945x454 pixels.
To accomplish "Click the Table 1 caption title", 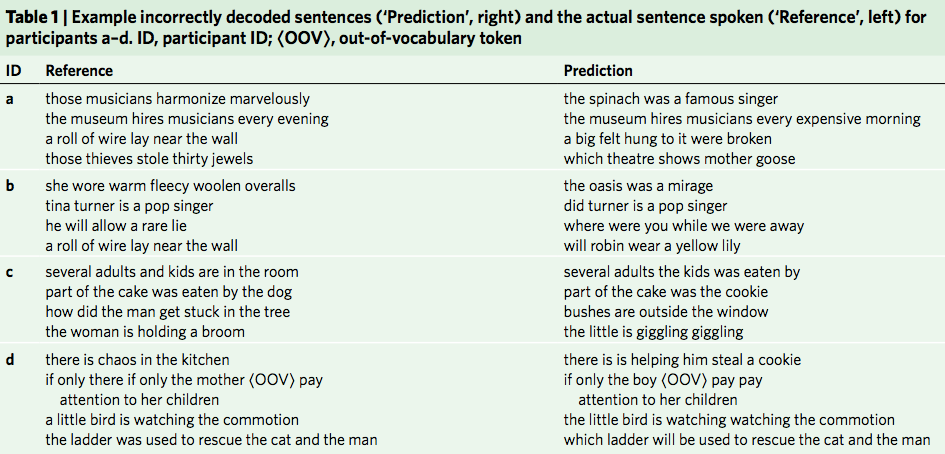I will tap(466, 28).
